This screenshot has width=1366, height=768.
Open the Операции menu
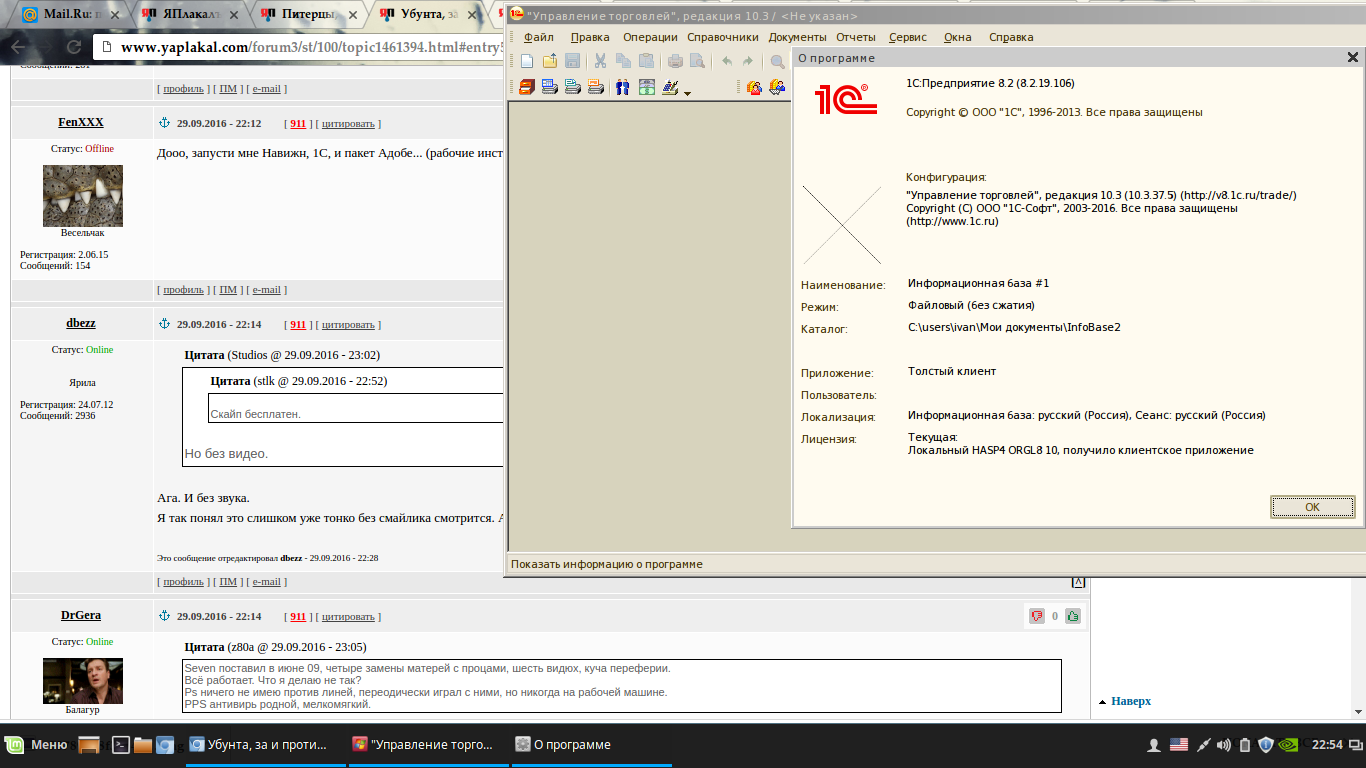coord(650,37)
